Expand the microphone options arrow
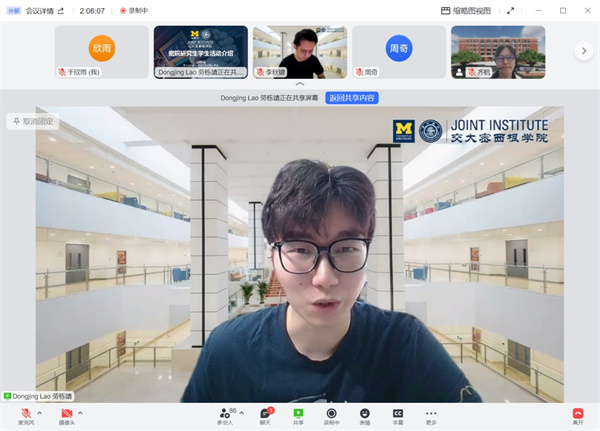The height and width of the screenshot is (431, 600). [x=39, y=412]
